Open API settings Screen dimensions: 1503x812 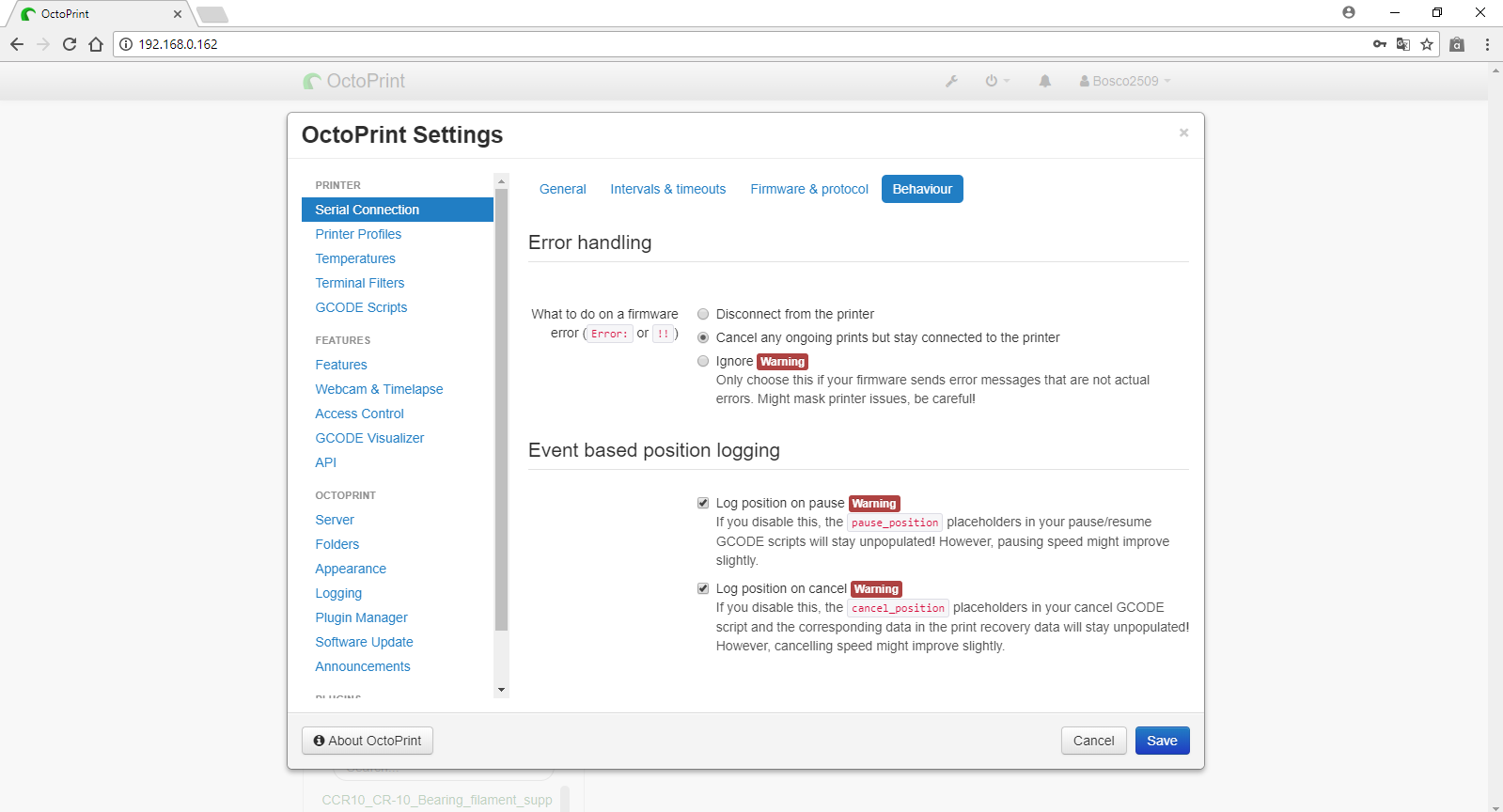click(x=398, y=462)
